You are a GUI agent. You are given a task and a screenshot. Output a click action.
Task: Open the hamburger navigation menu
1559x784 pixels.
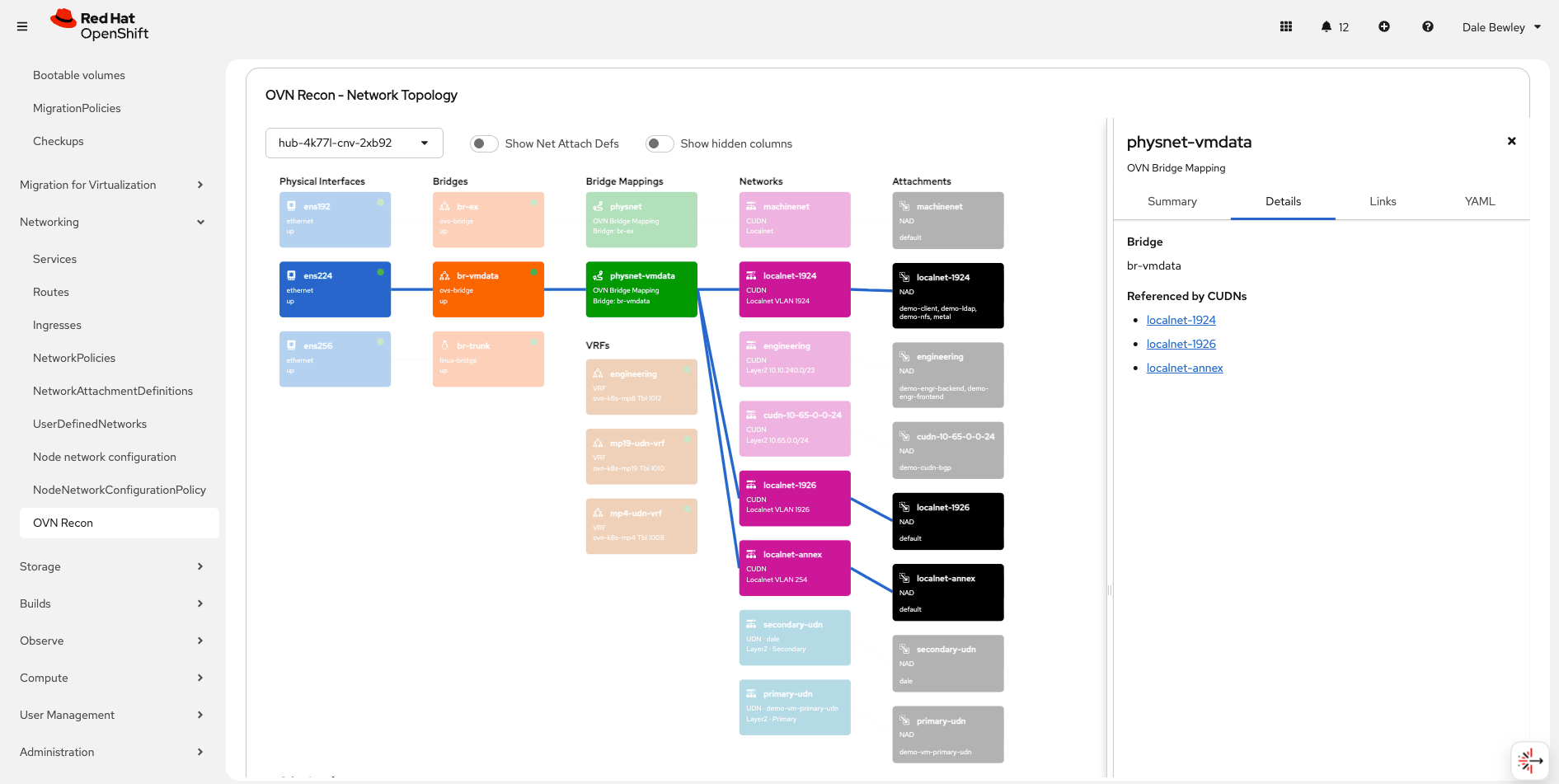[x=22, y=26]
